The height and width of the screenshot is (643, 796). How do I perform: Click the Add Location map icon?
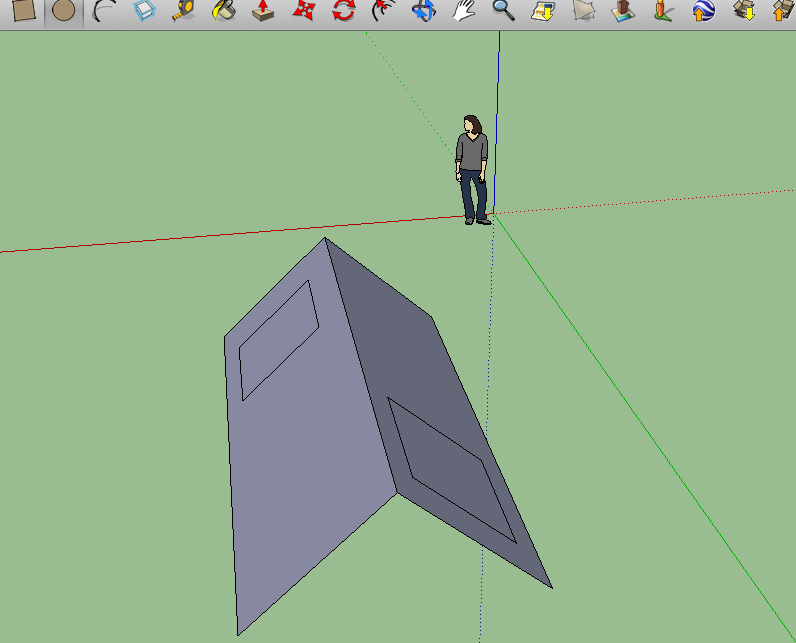(x=543, y=11)
